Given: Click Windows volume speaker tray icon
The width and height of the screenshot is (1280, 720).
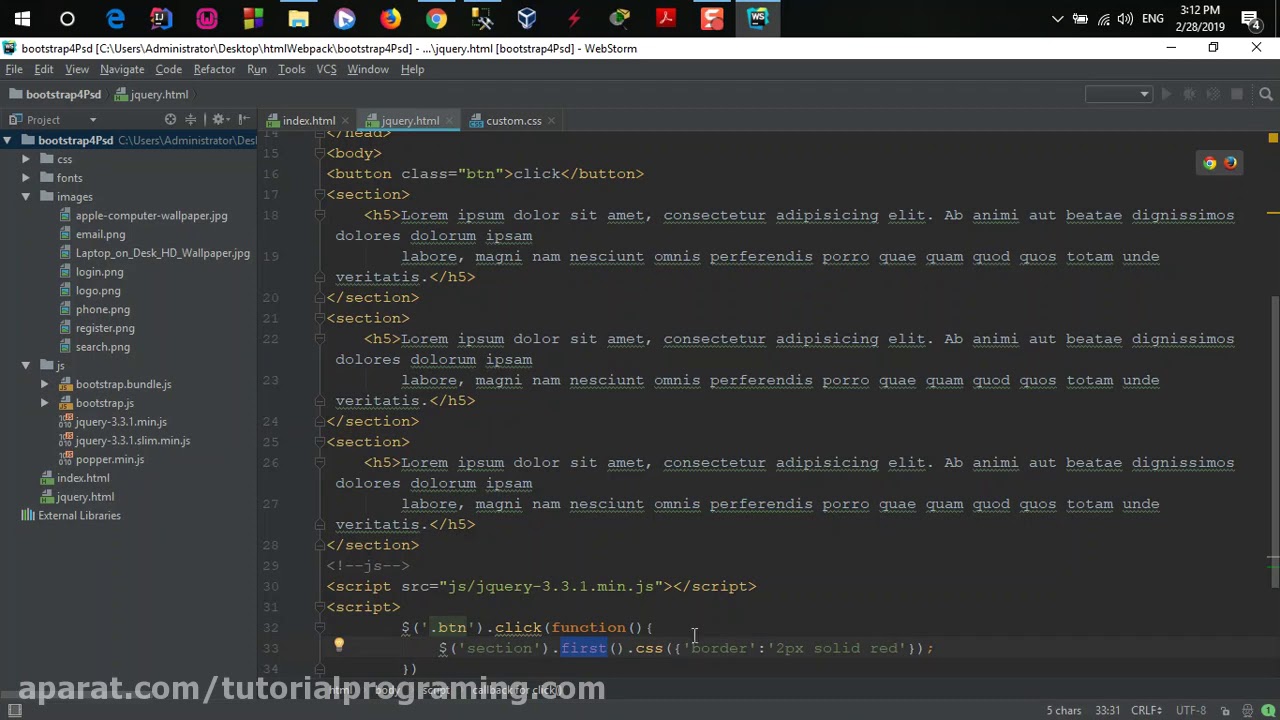Looking at the screenshot, I should tap(1126, 18).
